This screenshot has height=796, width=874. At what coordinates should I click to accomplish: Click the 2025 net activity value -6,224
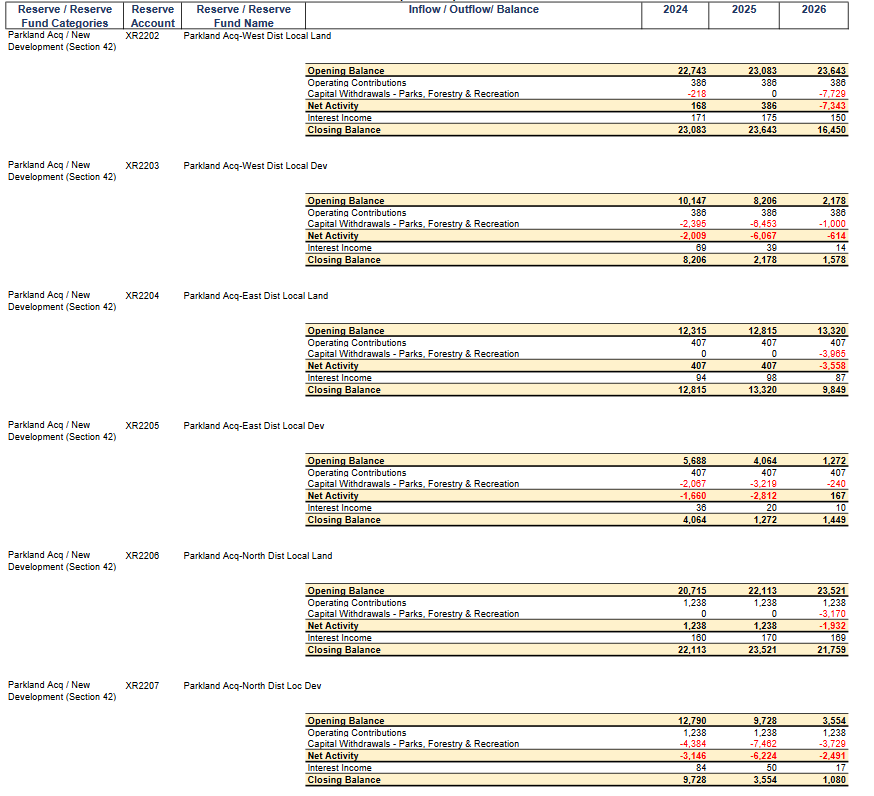pos(763,756)
